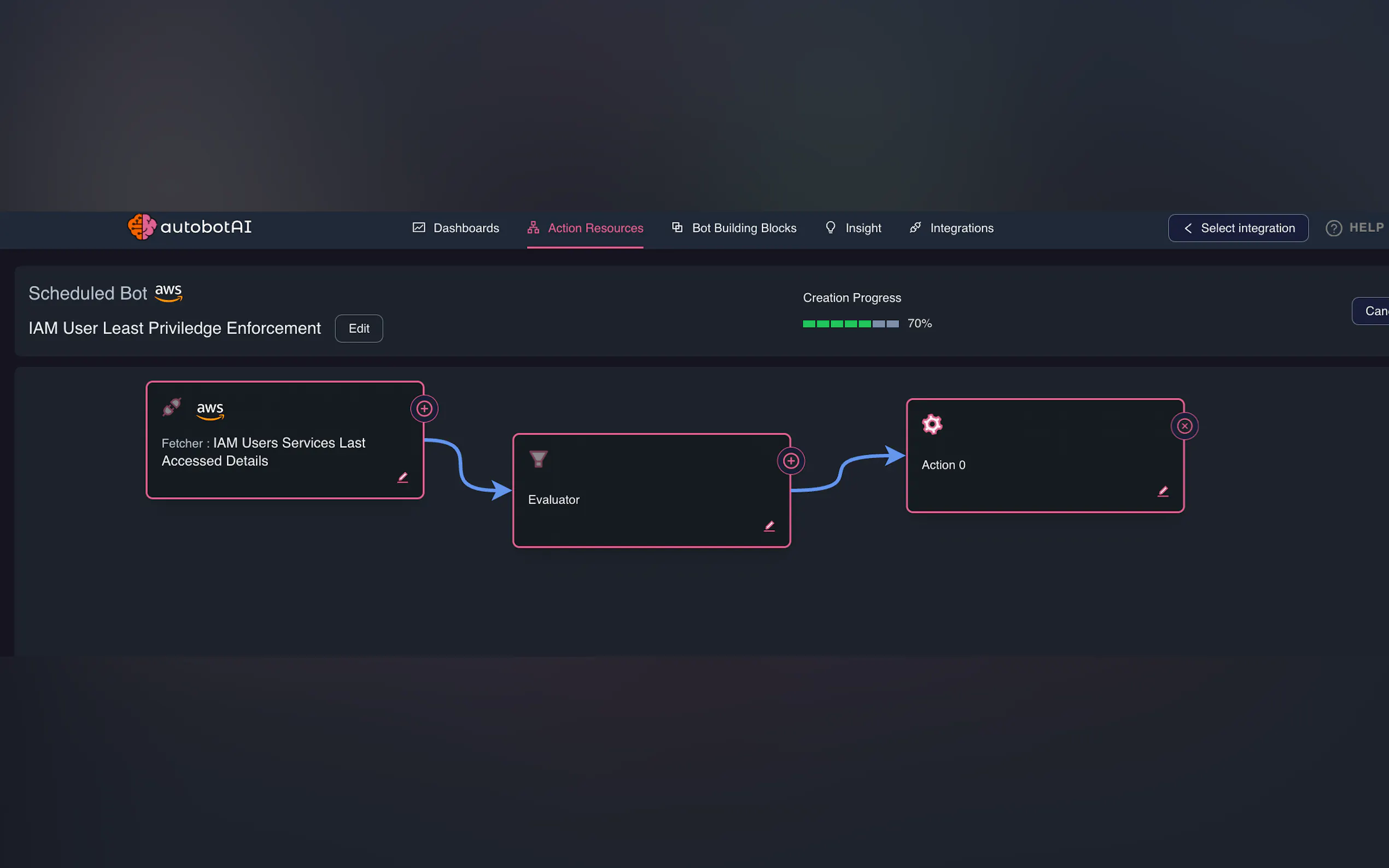Viewport: 1389px width, 868px height.
Task: Edit Action 0 node via pencil icon
Action: [1162, 491]
